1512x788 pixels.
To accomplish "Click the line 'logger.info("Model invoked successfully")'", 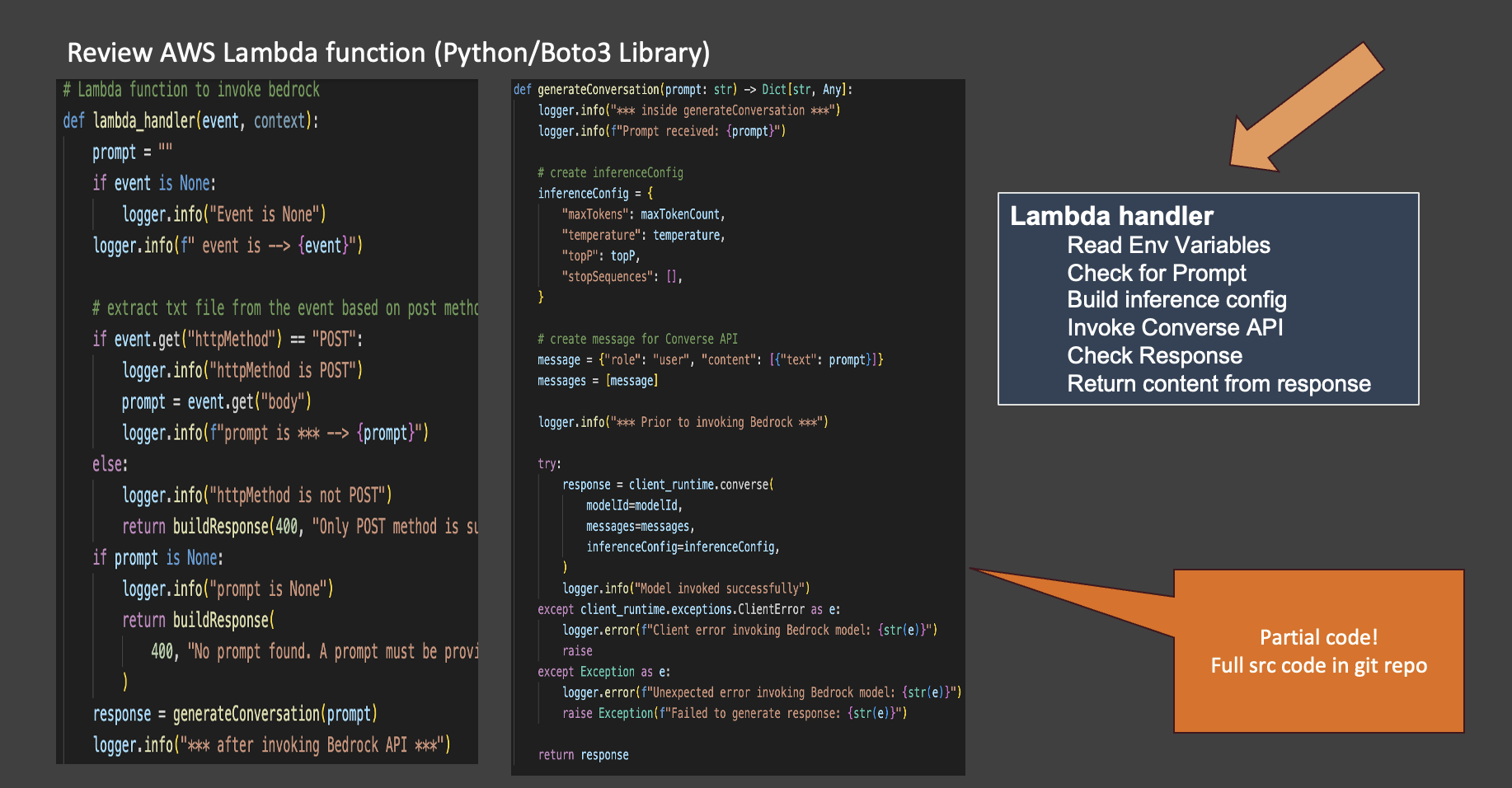I will tap(686, 589).
